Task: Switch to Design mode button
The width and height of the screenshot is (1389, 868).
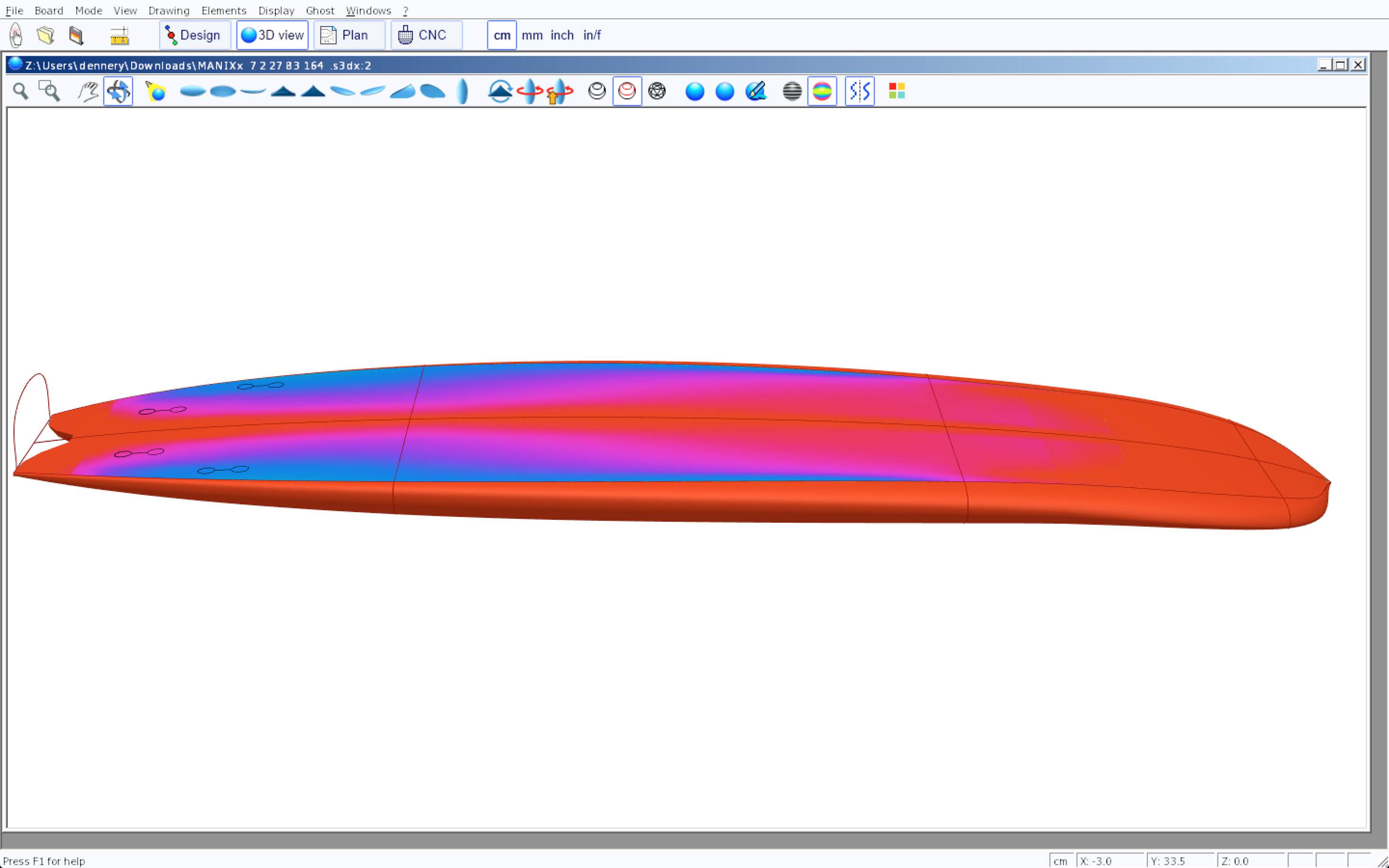Action: (194, 35)
